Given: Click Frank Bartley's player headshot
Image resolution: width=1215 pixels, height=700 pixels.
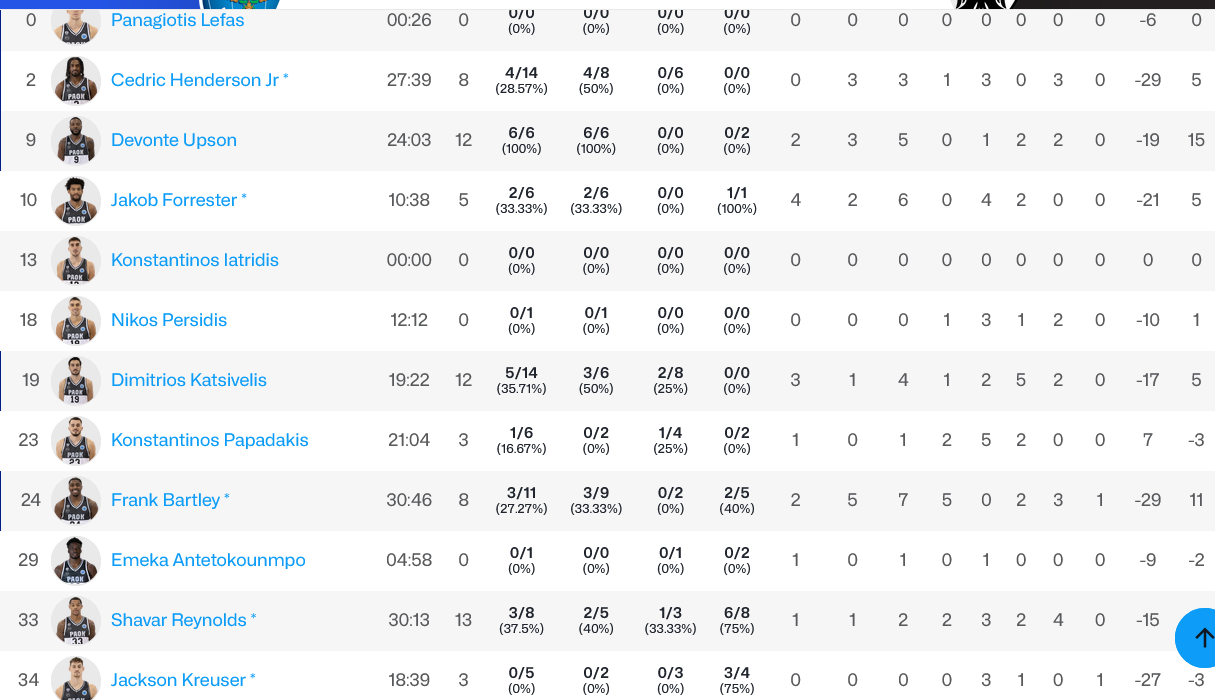Looking at the screenshot, I should (76, 500).
